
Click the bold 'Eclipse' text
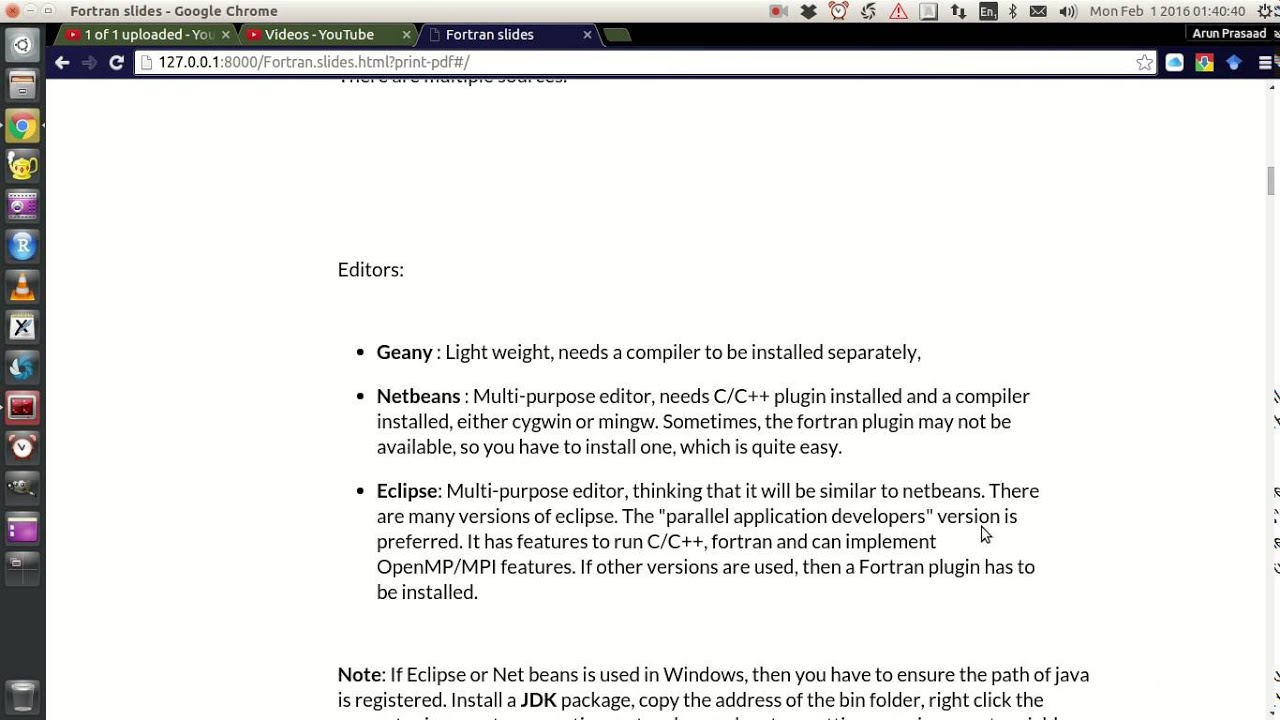(x=407, y=490)
